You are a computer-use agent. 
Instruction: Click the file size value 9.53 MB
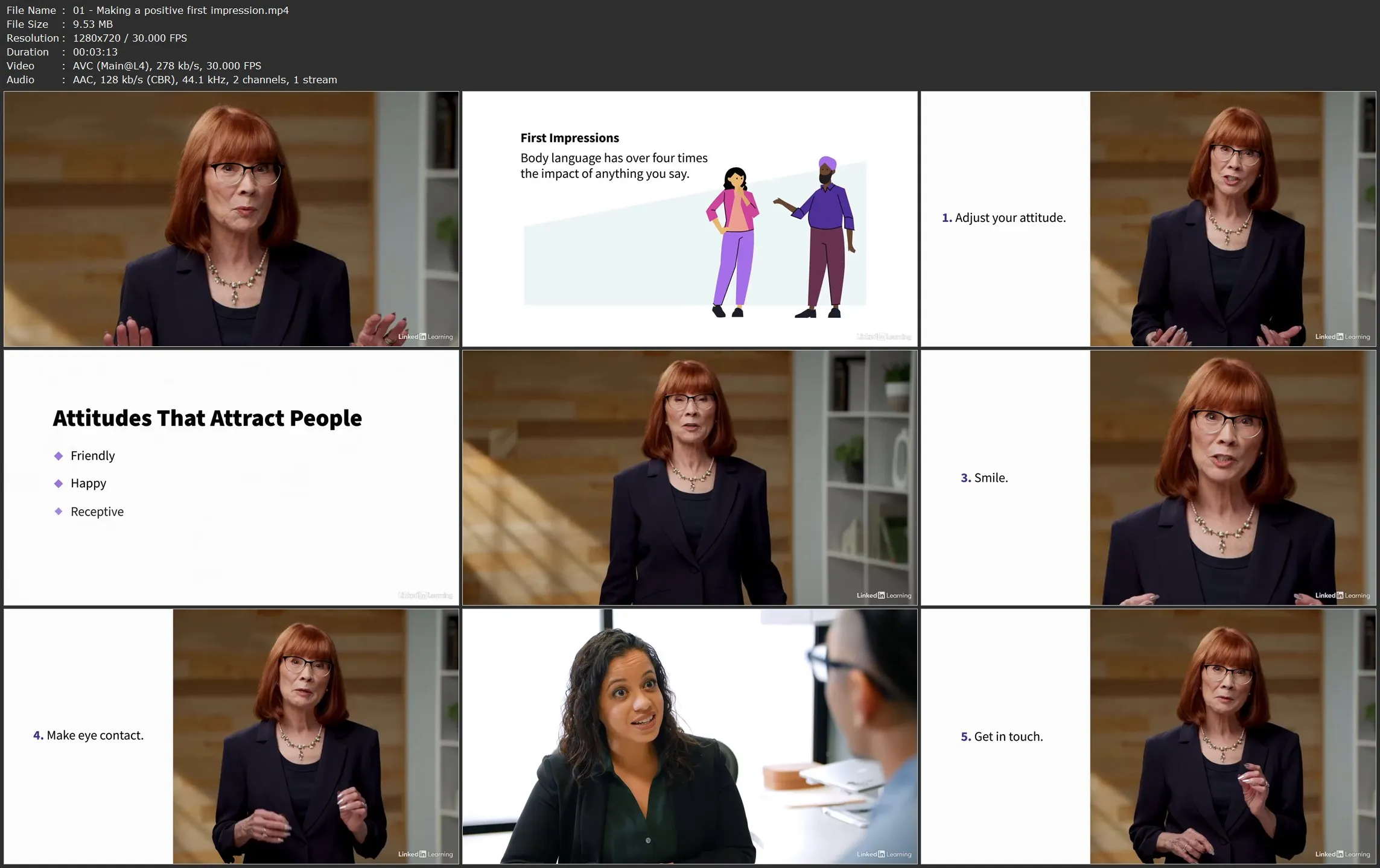click(x=92, y=24)
